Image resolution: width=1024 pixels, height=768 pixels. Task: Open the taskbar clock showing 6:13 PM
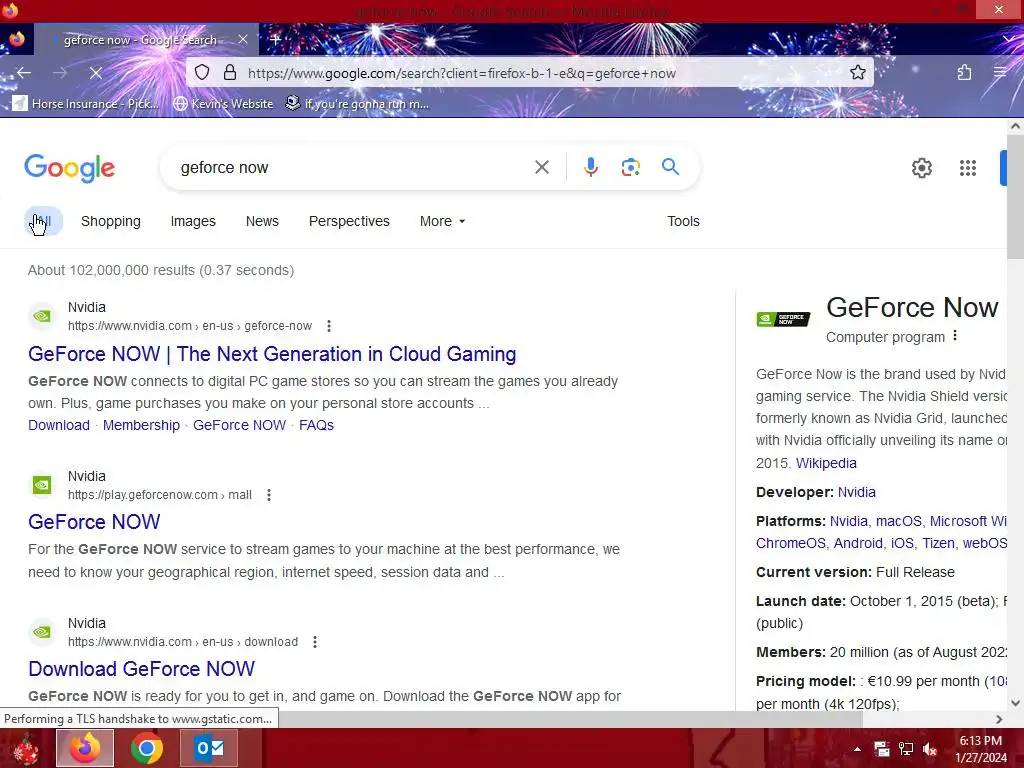click(x=980, y=748)
